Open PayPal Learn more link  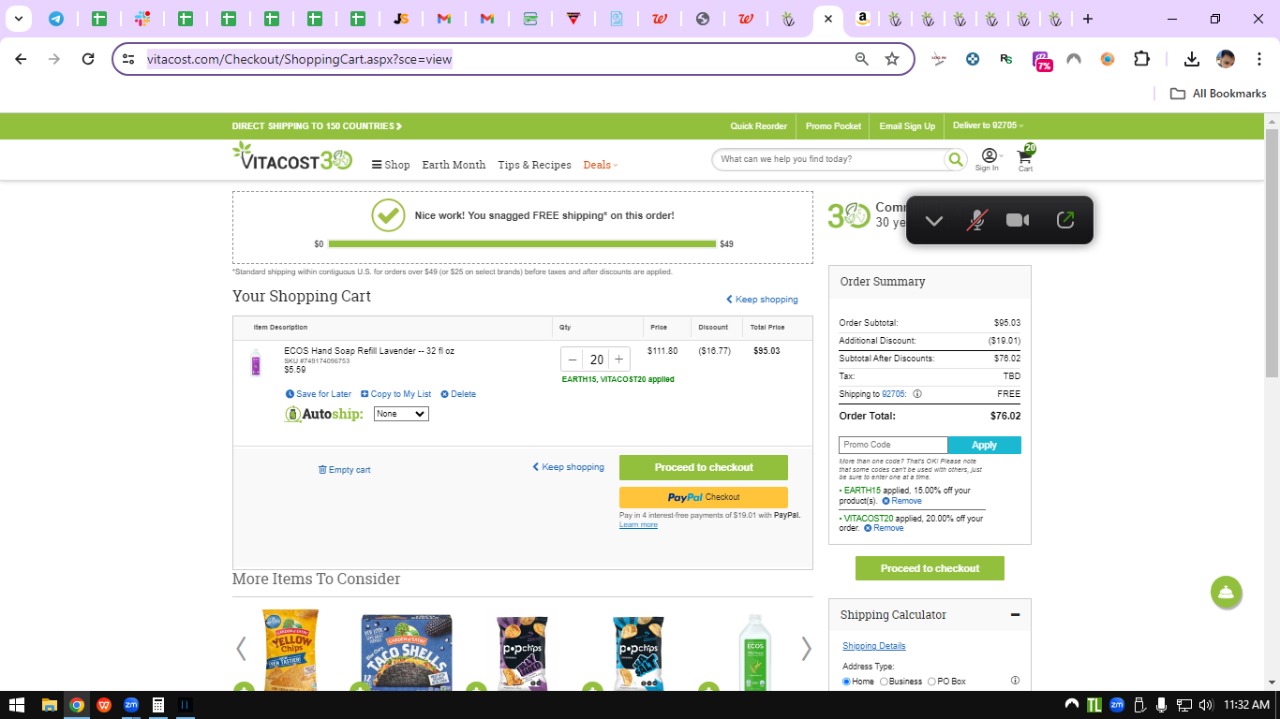(x=638, y=525)
